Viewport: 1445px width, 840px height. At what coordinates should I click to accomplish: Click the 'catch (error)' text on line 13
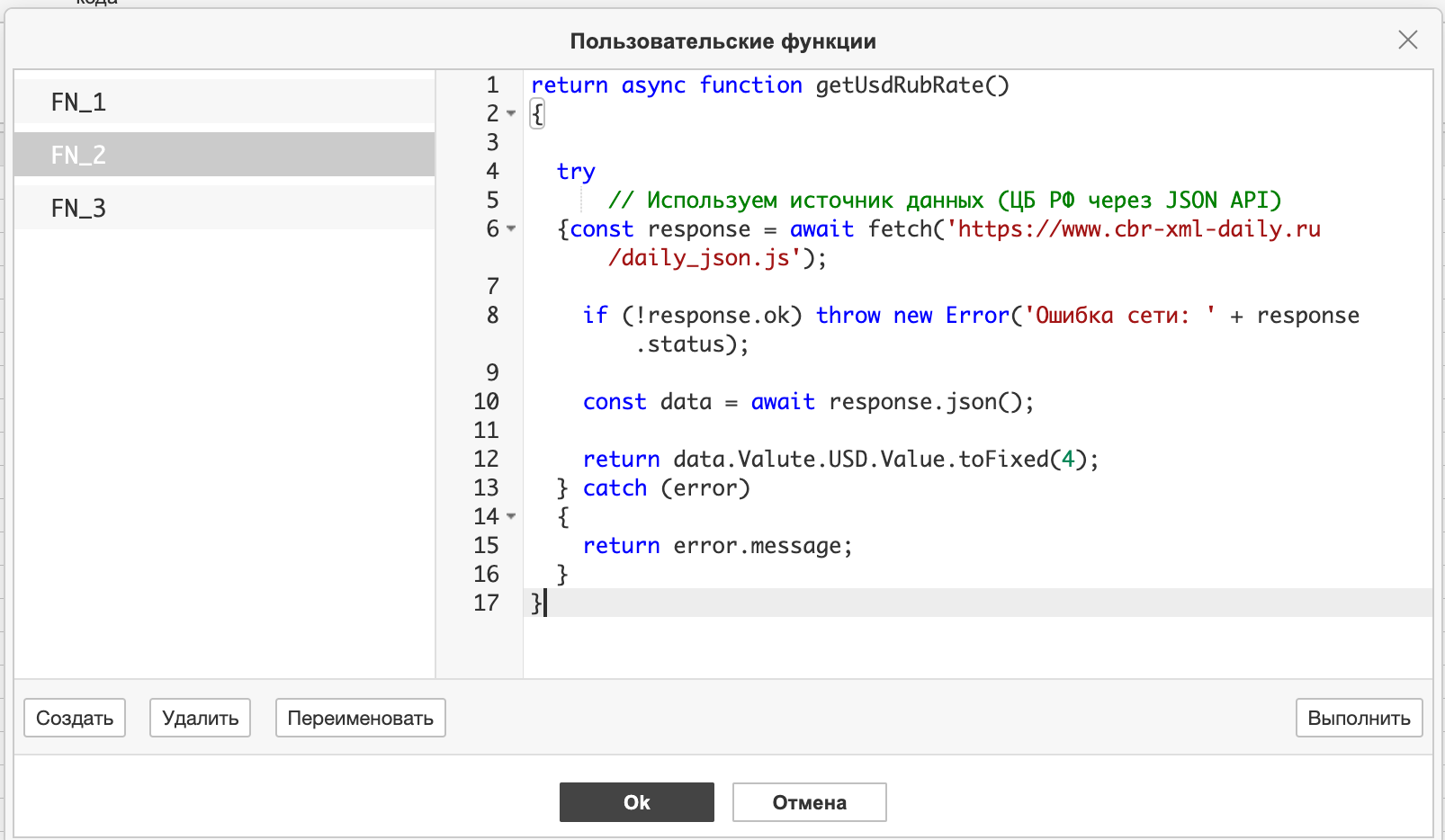point(666,488)
